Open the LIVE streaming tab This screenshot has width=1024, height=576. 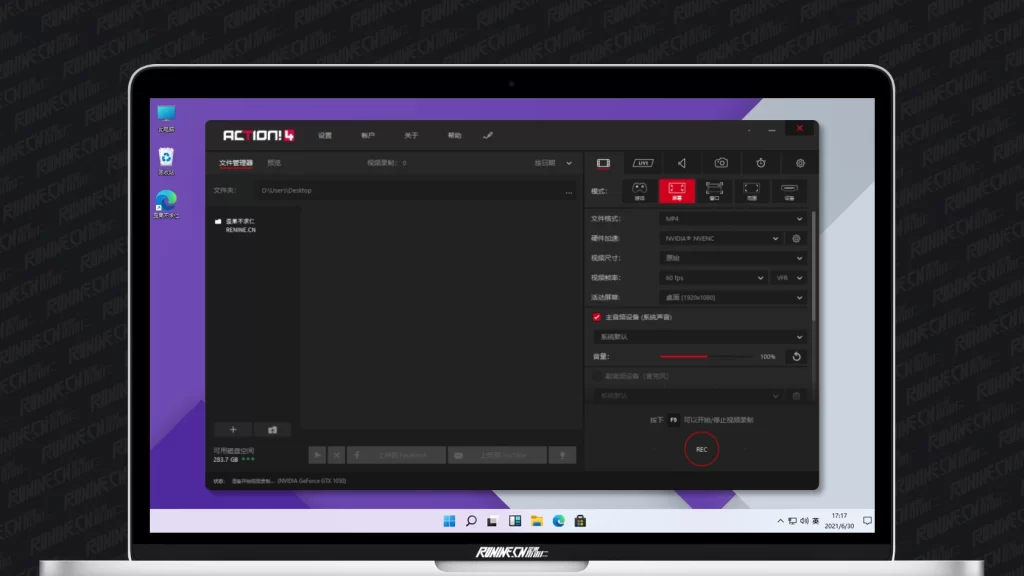pos(643,163)
